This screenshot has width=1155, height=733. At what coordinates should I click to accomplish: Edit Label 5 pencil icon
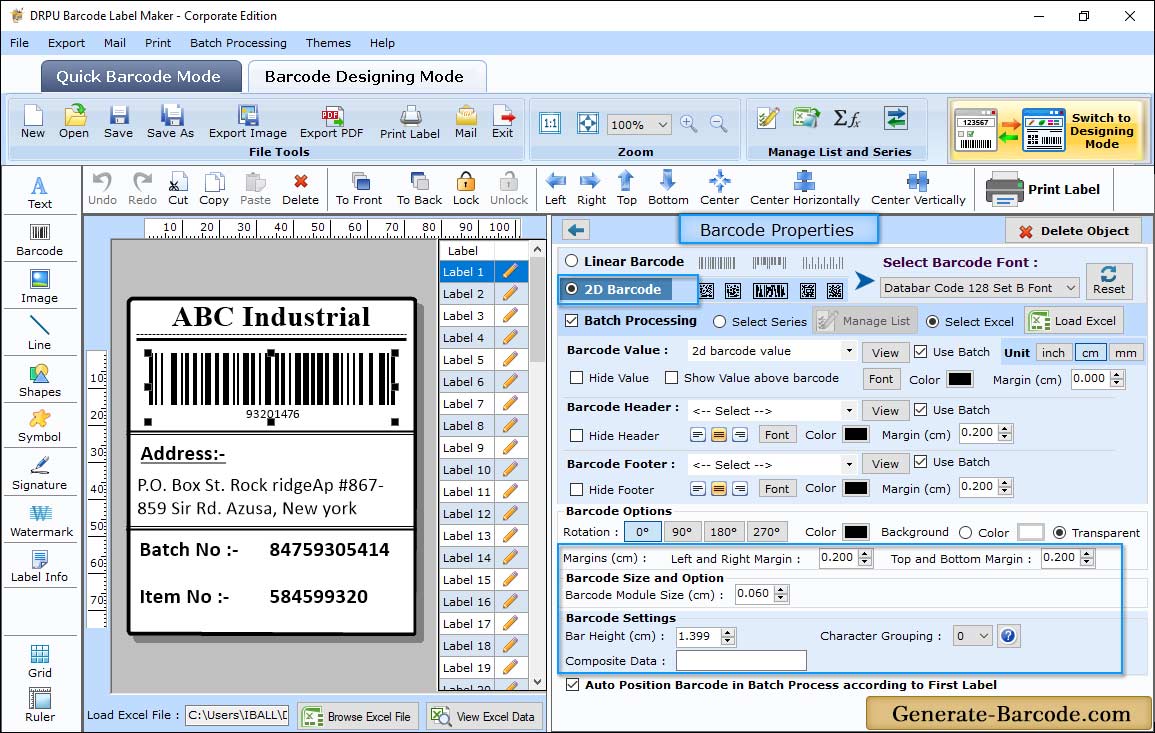tap(510, 360)
